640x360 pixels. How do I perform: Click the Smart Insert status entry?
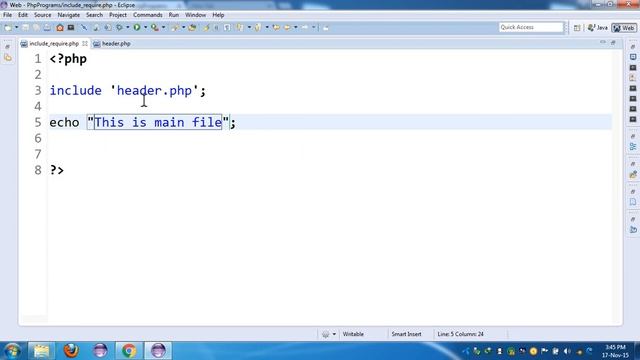[x=407, y=334]
